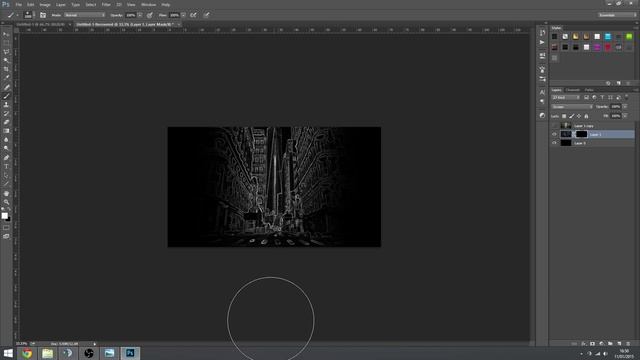This screenshot has height=360, width=640.
Task: Open Chrome from the taskbar
Action: point(27,353)
